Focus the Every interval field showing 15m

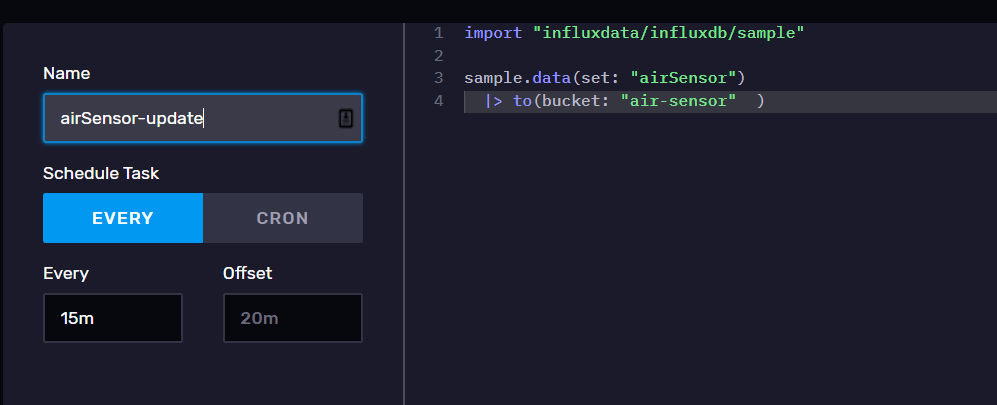(x=112, y=318)
